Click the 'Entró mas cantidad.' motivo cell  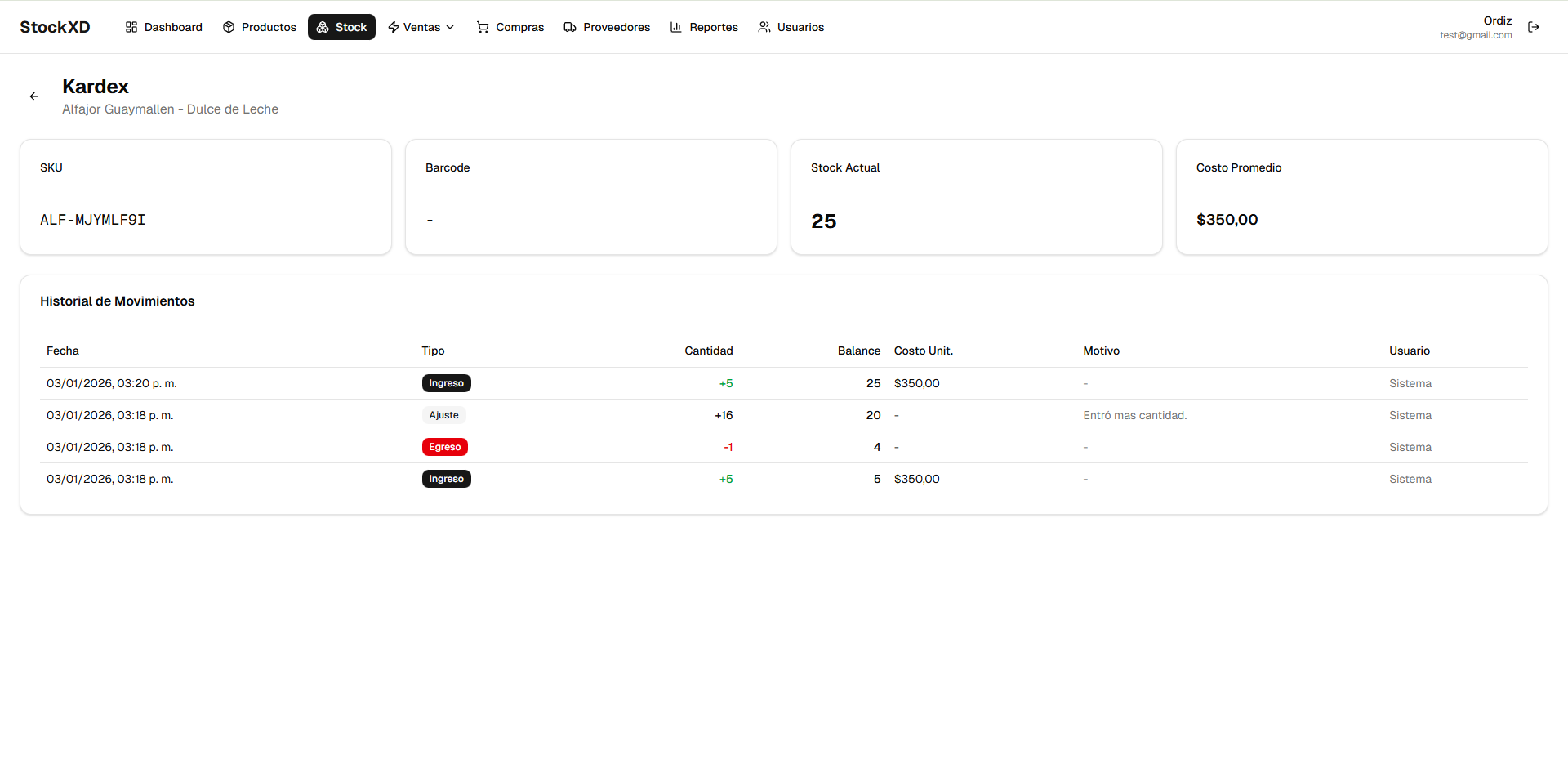point(1134,415)
